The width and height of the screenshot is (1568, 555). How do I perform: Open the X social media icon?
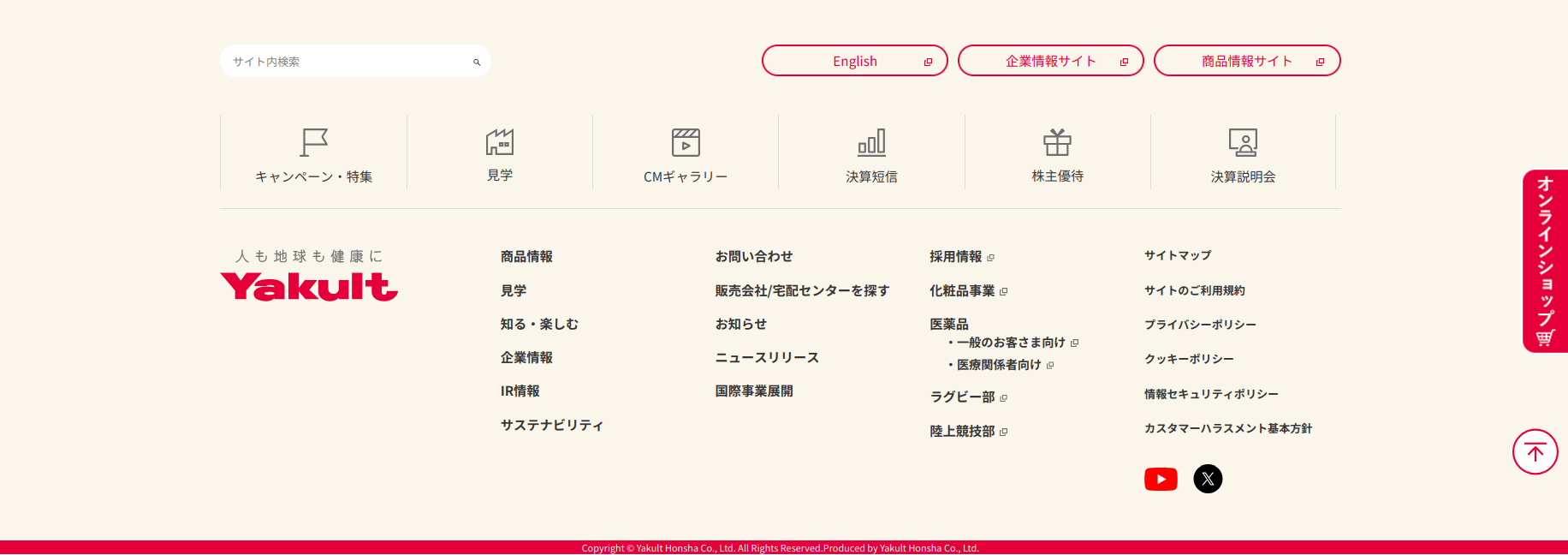click(x=1208, y=479)
